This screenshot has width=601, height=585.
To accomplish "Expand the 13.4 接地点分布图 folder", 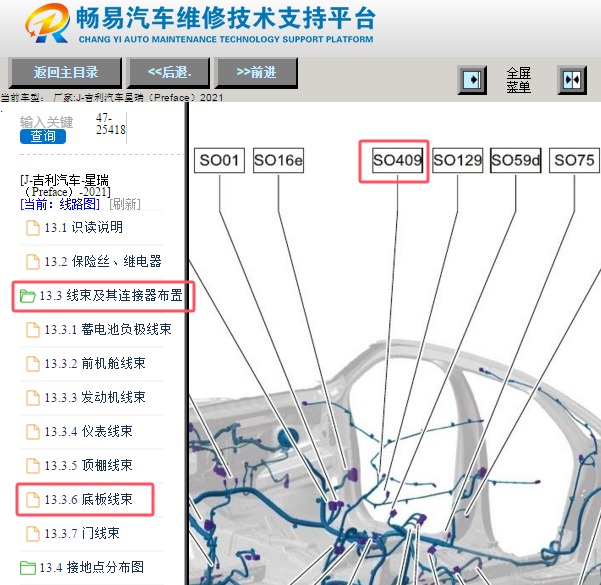I will click(28, 568).
